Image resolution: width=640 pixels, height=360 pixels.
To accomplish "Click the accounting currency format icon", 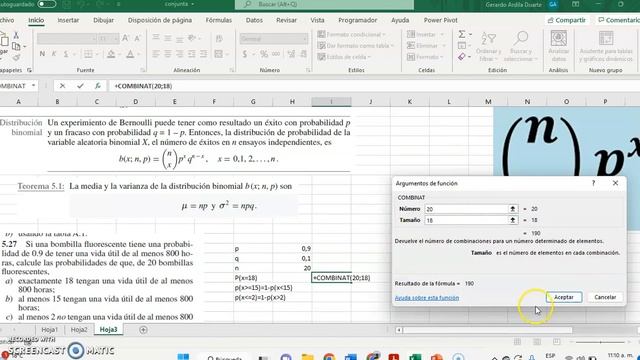I will (244, 54).
